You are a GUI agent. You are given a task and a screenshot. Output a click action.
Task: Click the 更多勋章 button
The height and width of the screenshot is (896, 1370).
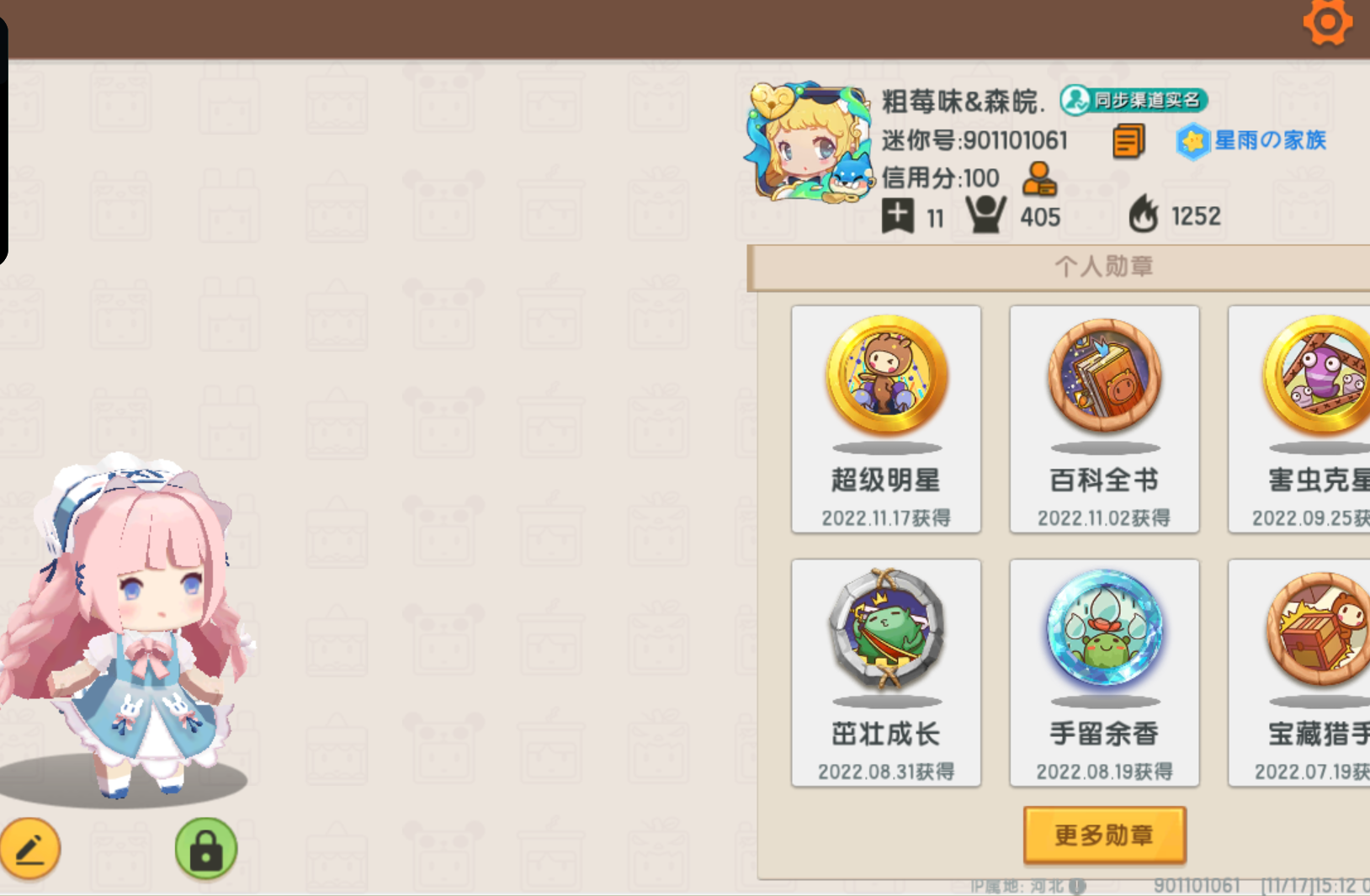(x=1105, y=835)
